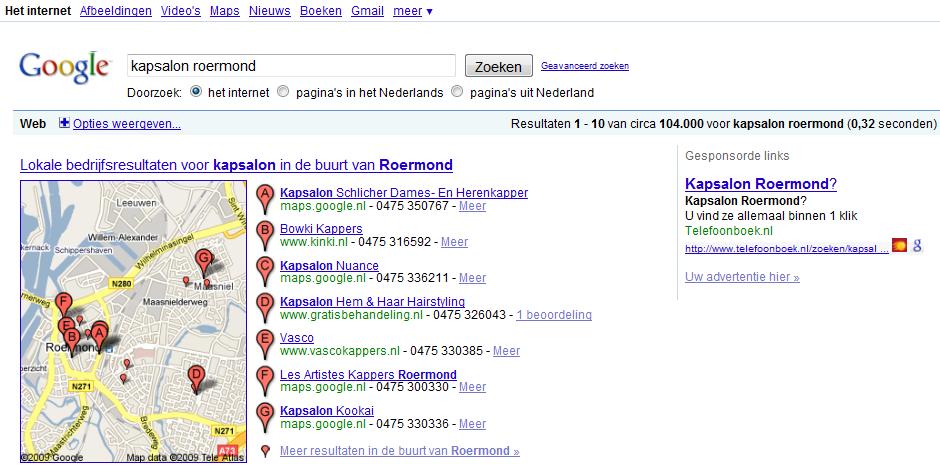Click 'Meer' next to 0475 330336
This screenshot has height=468, width=940.
pos(472,424)
